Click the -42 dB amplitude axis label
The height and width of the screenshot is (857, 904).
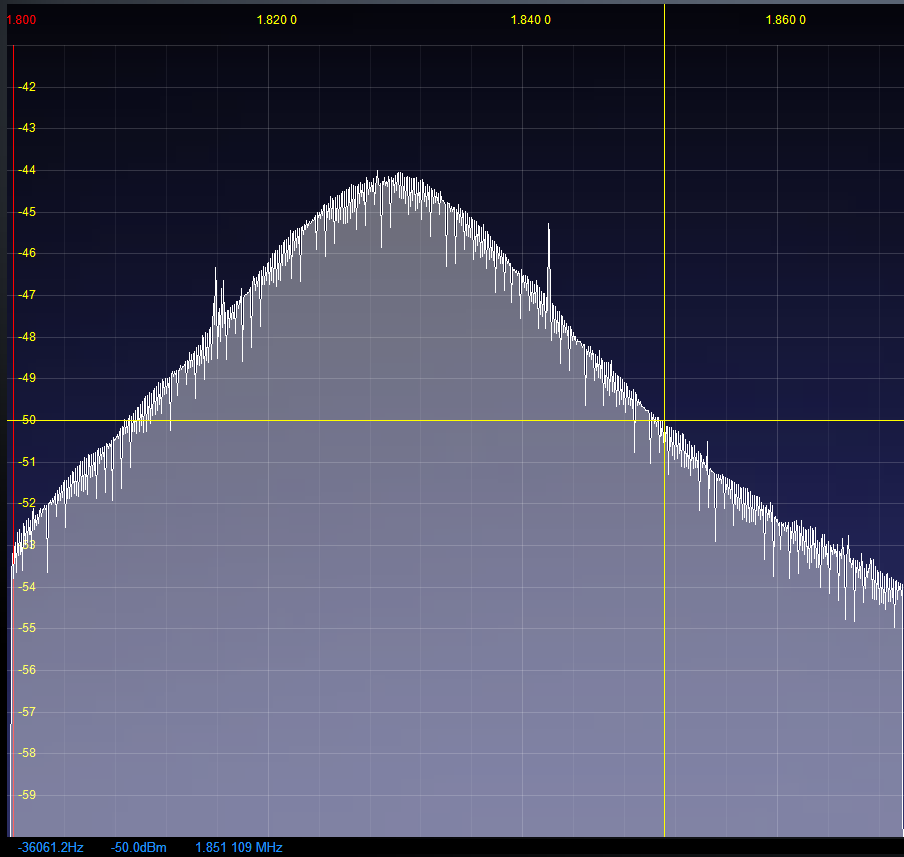pos(27,87)
